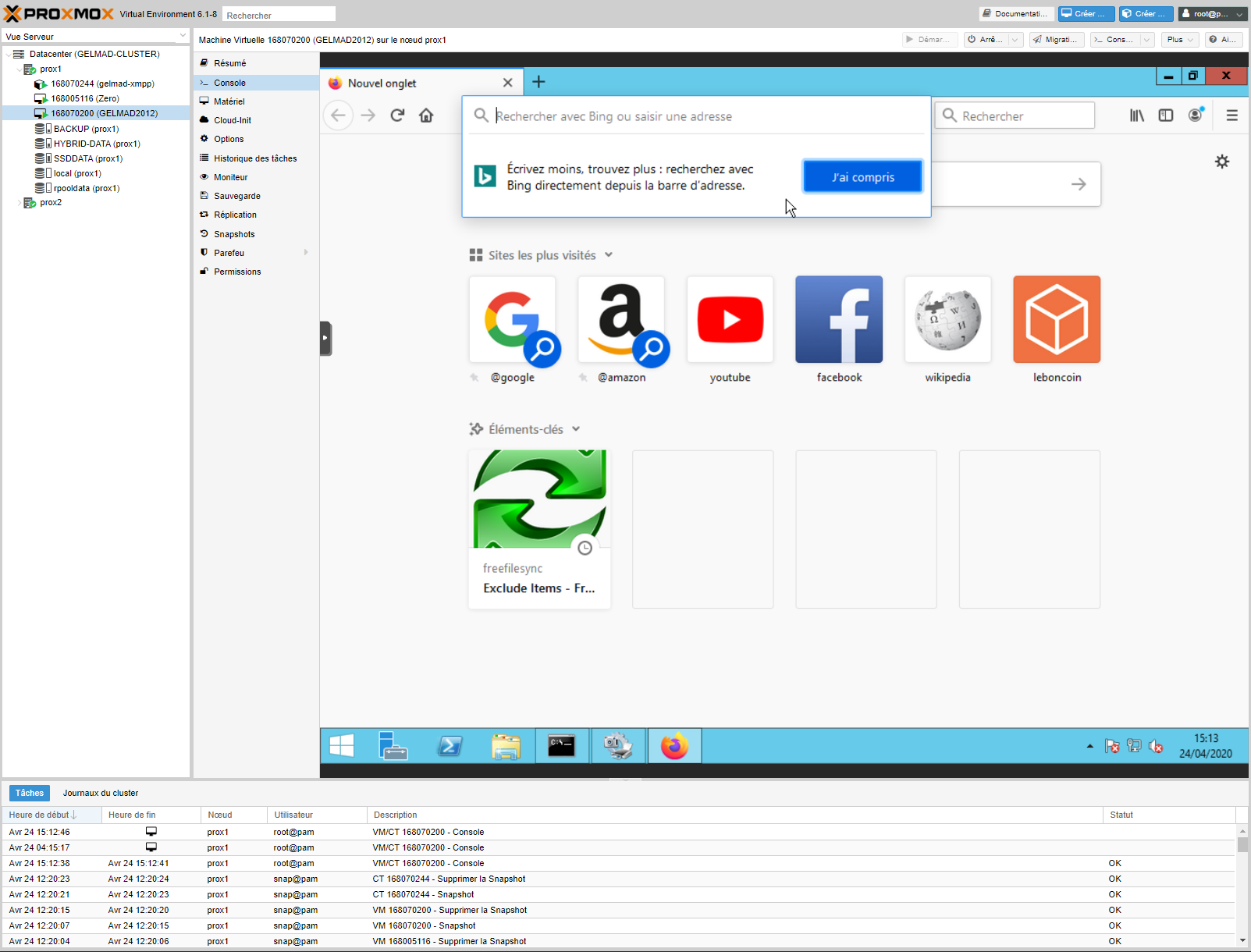Viewport: 1251px width, 952px height.
Task: Collapse the Datacenter tree node
Action: [x=8, y=55]
